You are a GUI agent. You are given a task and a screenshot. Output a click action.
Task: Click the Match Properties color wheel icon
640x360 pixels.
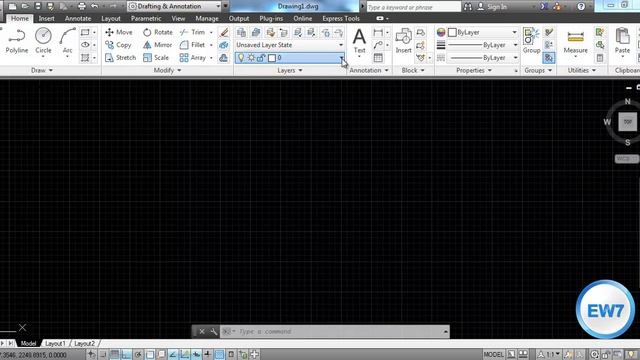click(441, 32)
